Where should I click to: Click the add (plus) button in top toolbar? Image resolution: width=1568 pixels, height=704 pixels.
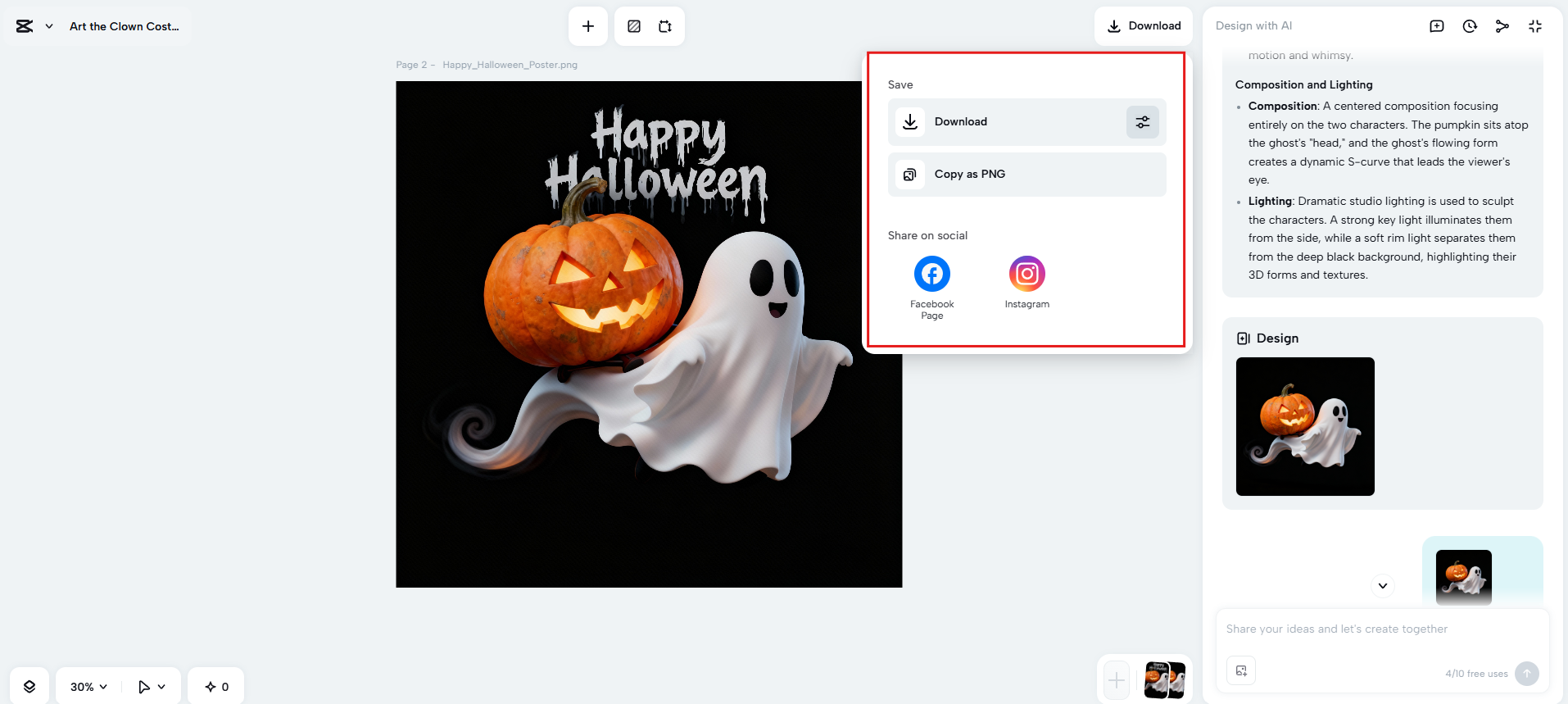588,26
